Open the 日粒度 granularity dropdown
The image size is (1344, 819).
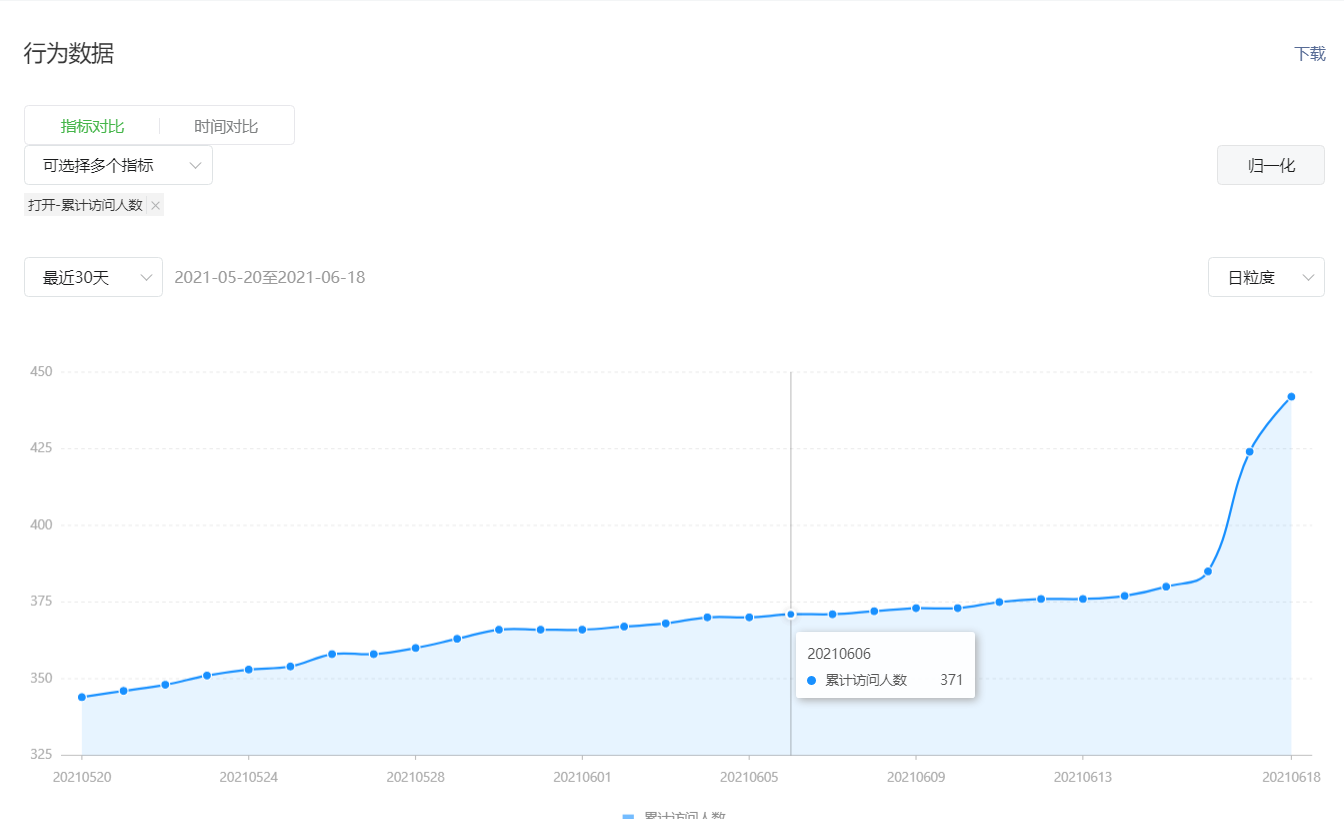pyautogui.click(x=1266, y=277)
